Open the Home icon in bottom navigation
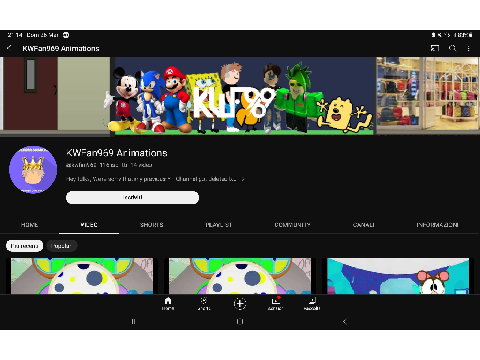480x360 pixels. click(x=168, y=303)
